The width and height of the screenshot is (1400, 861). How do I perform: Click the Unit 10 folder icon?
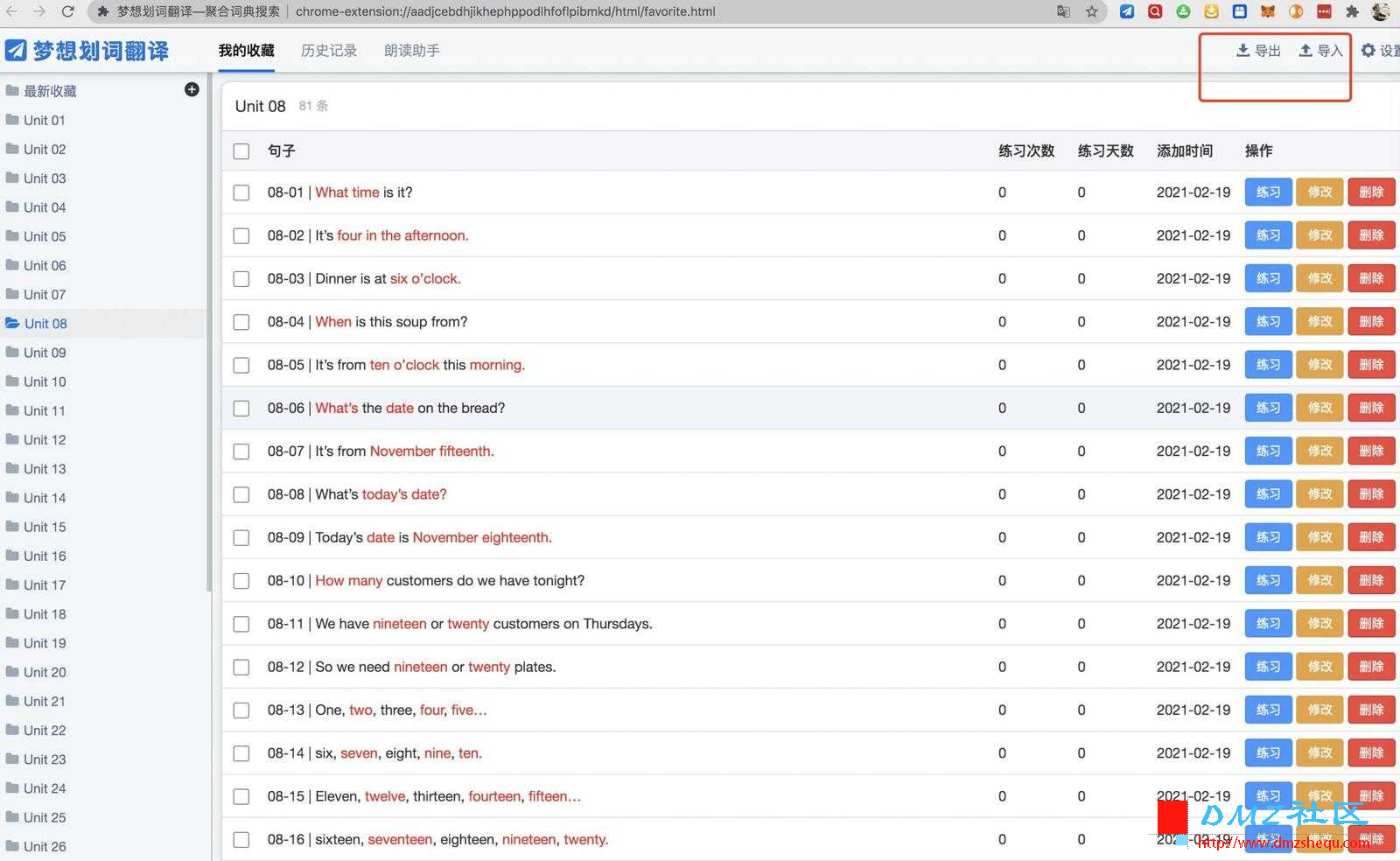(12, 381)
